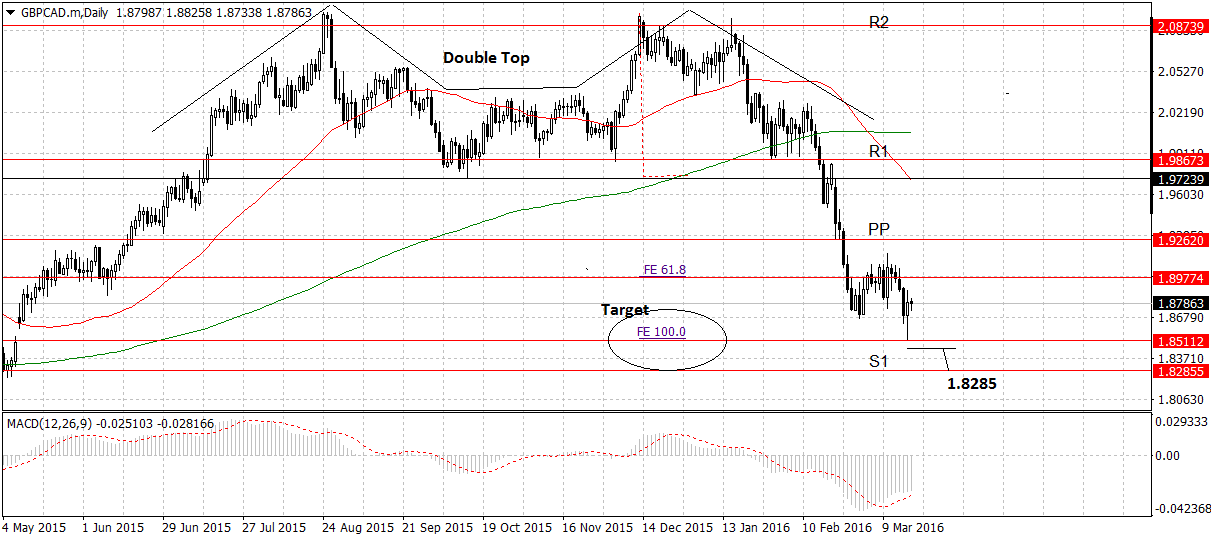1211x540 pixels.
Task: Click the bold 1.8285 price annotation
Action: pos(971,383)
